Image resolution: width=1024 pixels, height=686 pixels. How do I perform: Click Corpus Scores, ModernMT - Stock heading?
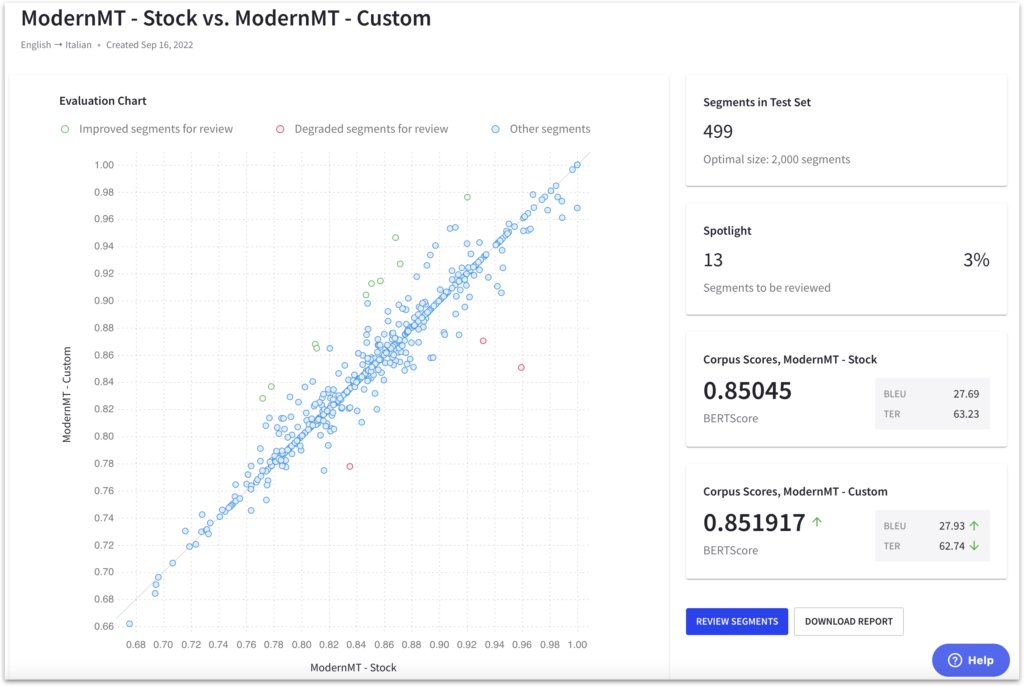[x=790, y=359]
